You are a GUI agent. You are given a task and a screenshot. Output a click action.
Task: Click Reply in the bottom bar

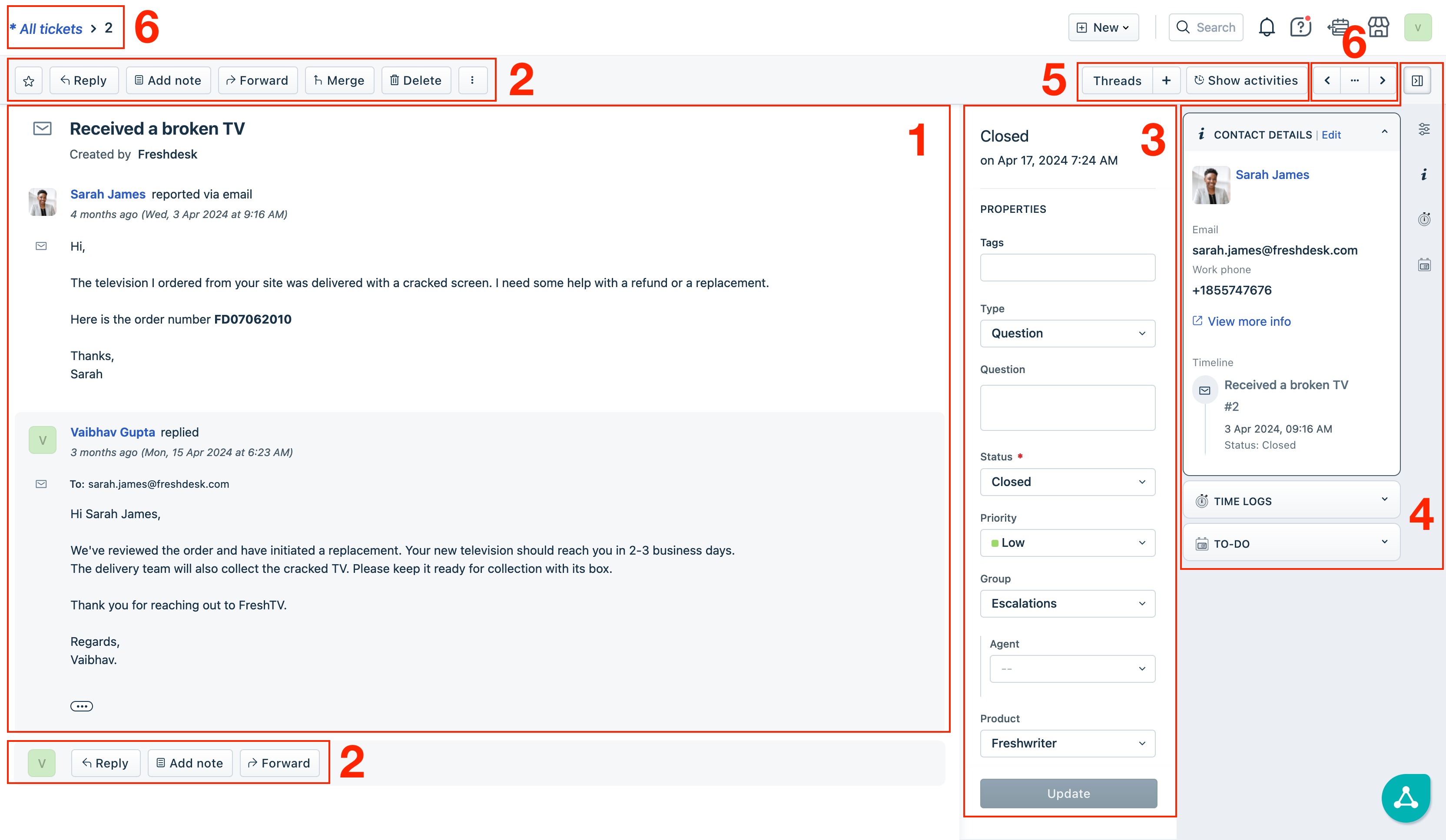106,763
